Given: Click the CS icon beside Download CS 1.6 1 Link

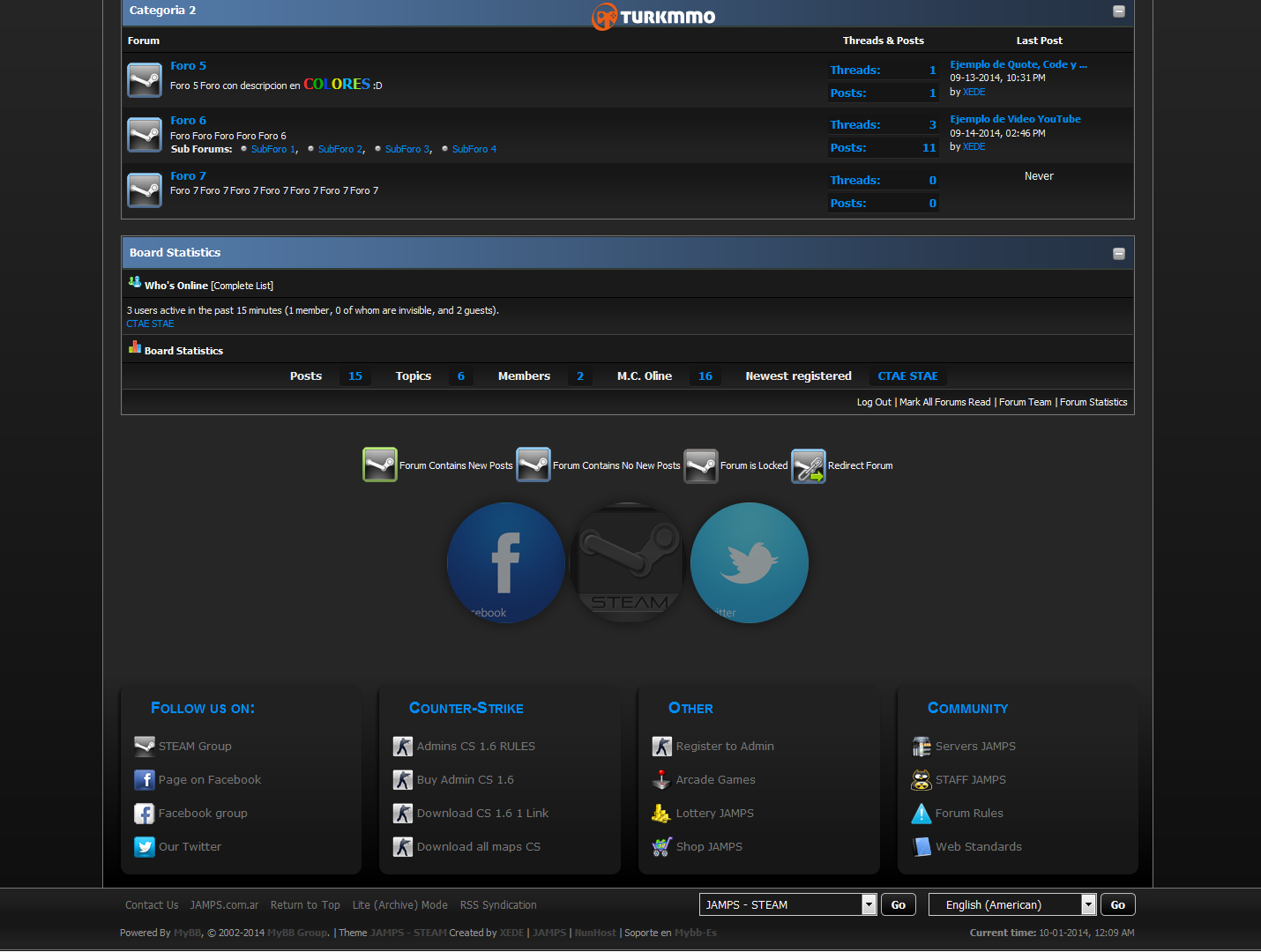Looking at the screenshot, I should click(403, 814).
